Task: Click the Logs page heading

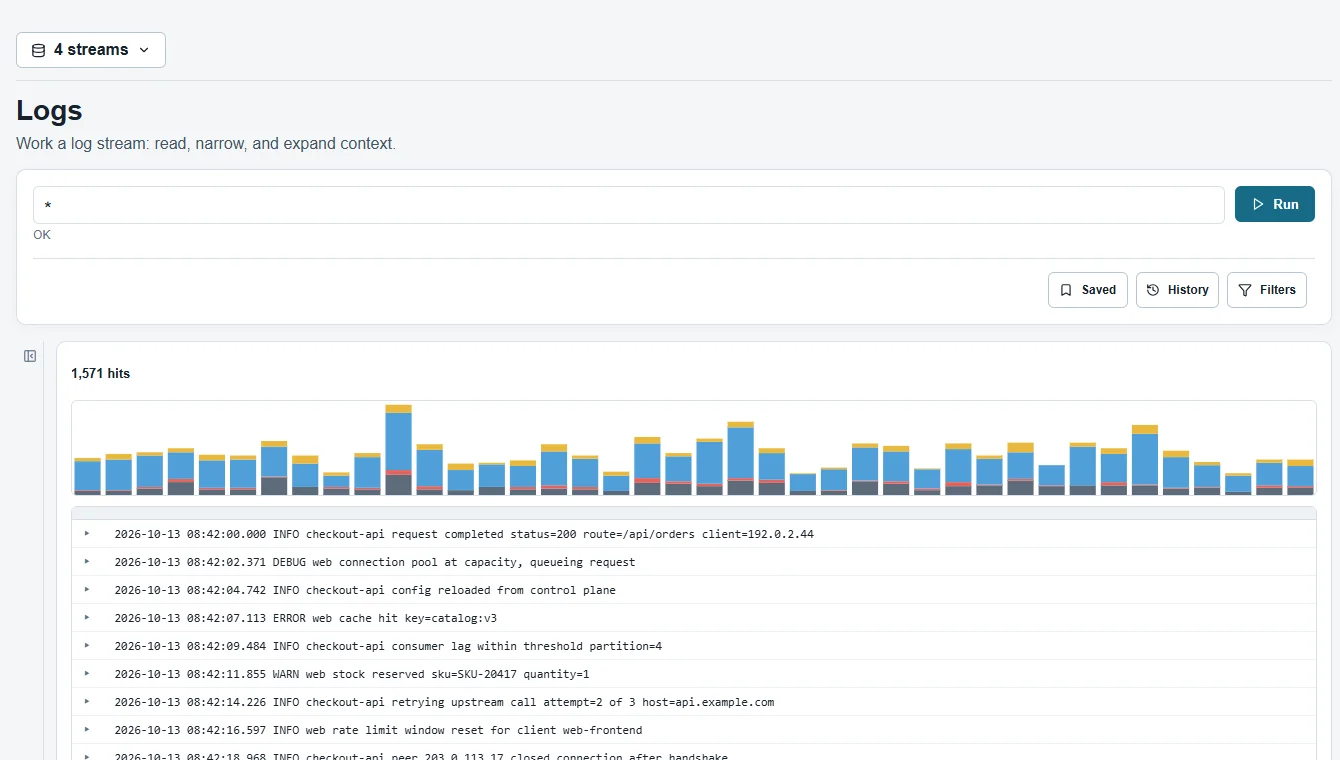Action: 49,111
